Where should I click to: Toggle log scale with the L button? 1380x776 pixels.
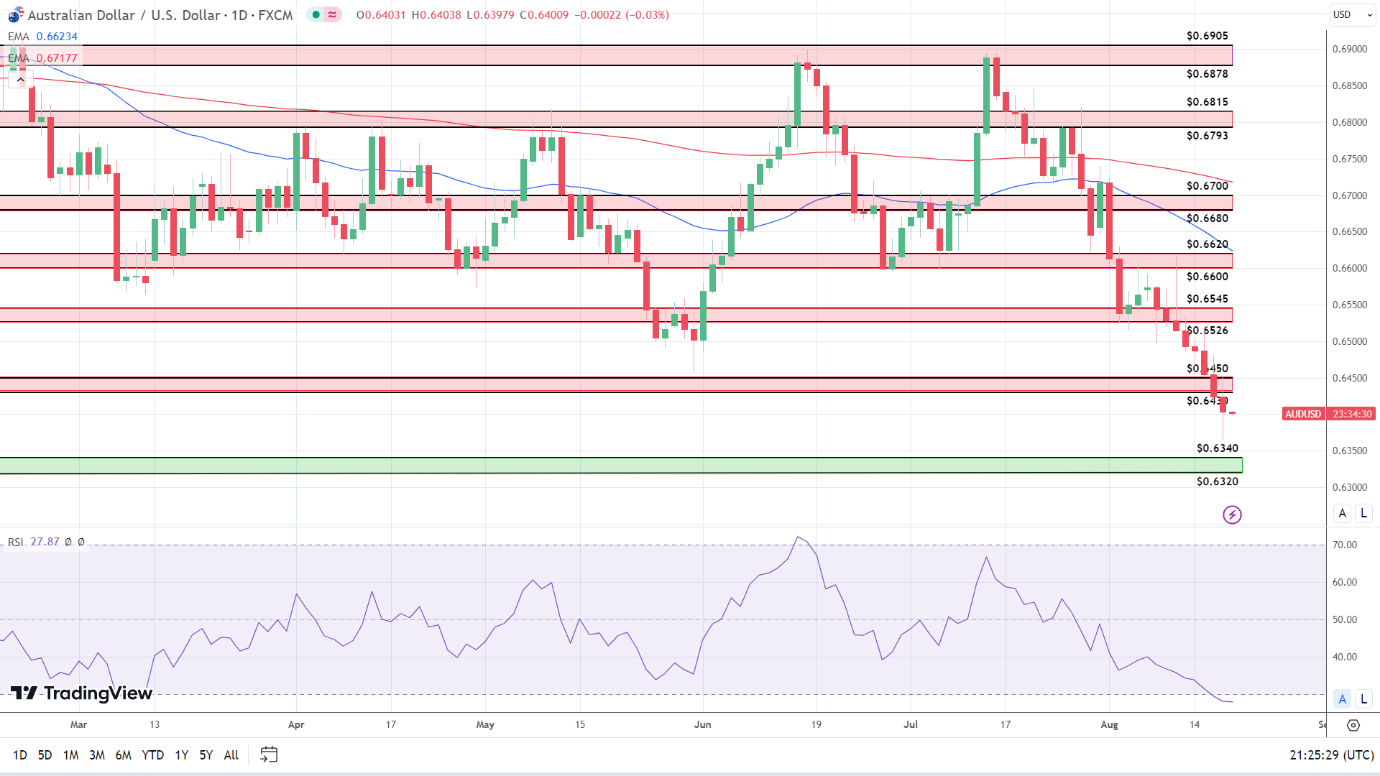[1363, 512]
